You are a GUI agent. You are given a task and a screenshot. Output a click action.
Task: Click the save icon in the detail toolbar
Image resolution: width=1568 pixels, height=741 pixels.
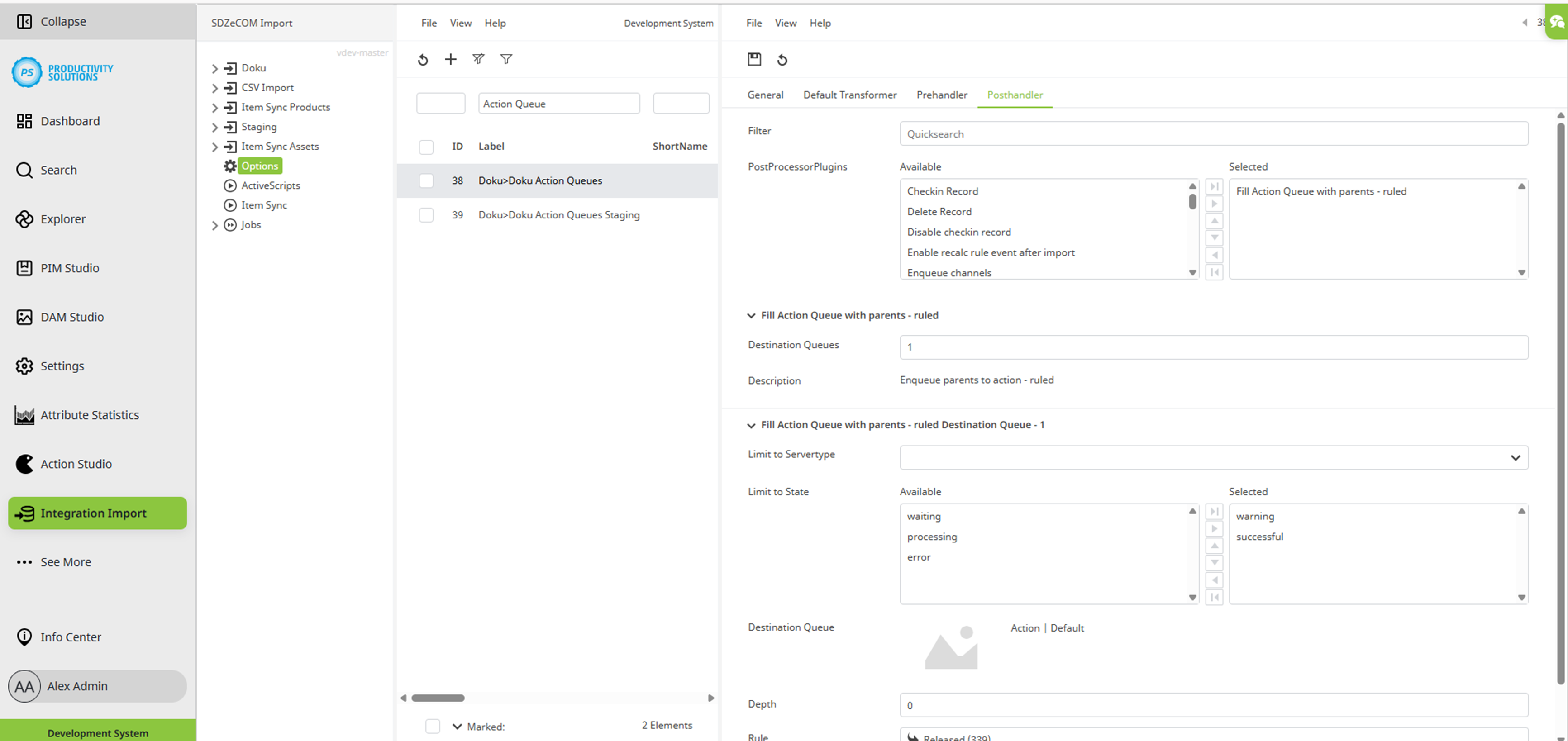tap(754, 59)
